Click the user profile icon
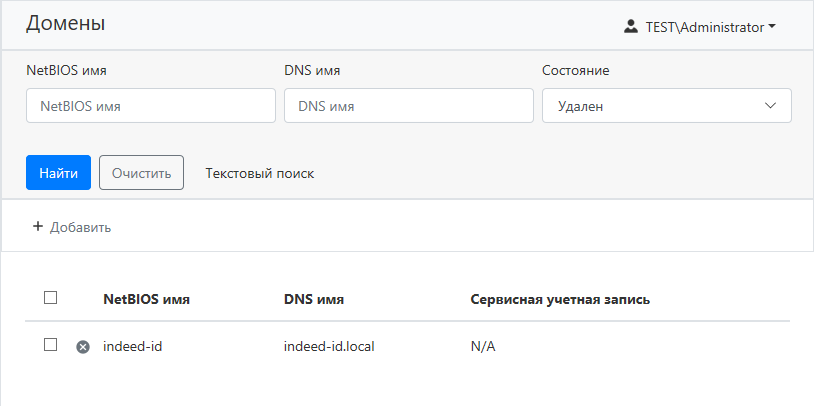Screen dimensions: 814x406 pyautogui.click(x=631, y=27)
